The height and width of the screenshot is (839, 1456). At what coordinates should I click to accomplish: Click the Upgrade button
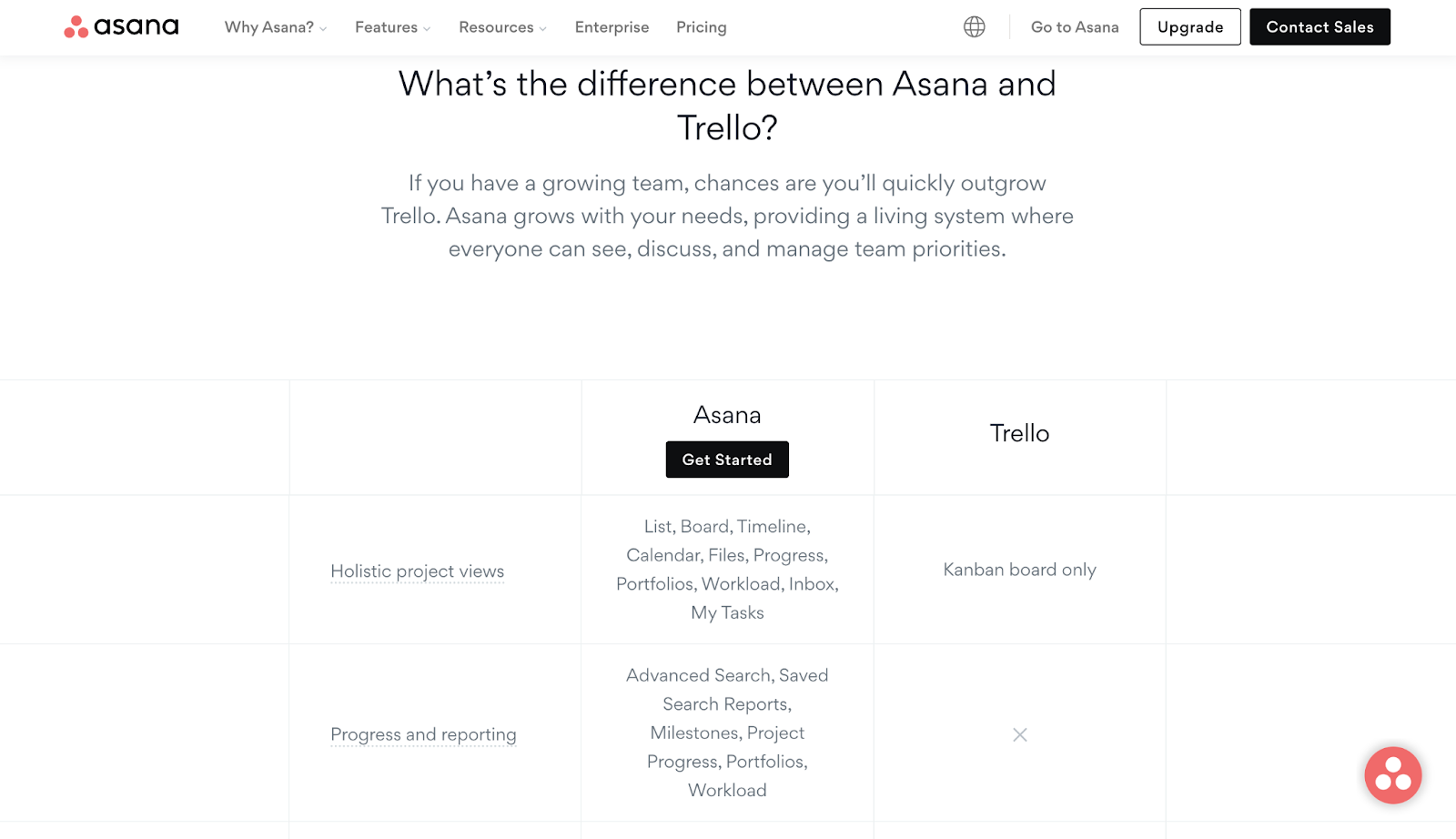1190,27
